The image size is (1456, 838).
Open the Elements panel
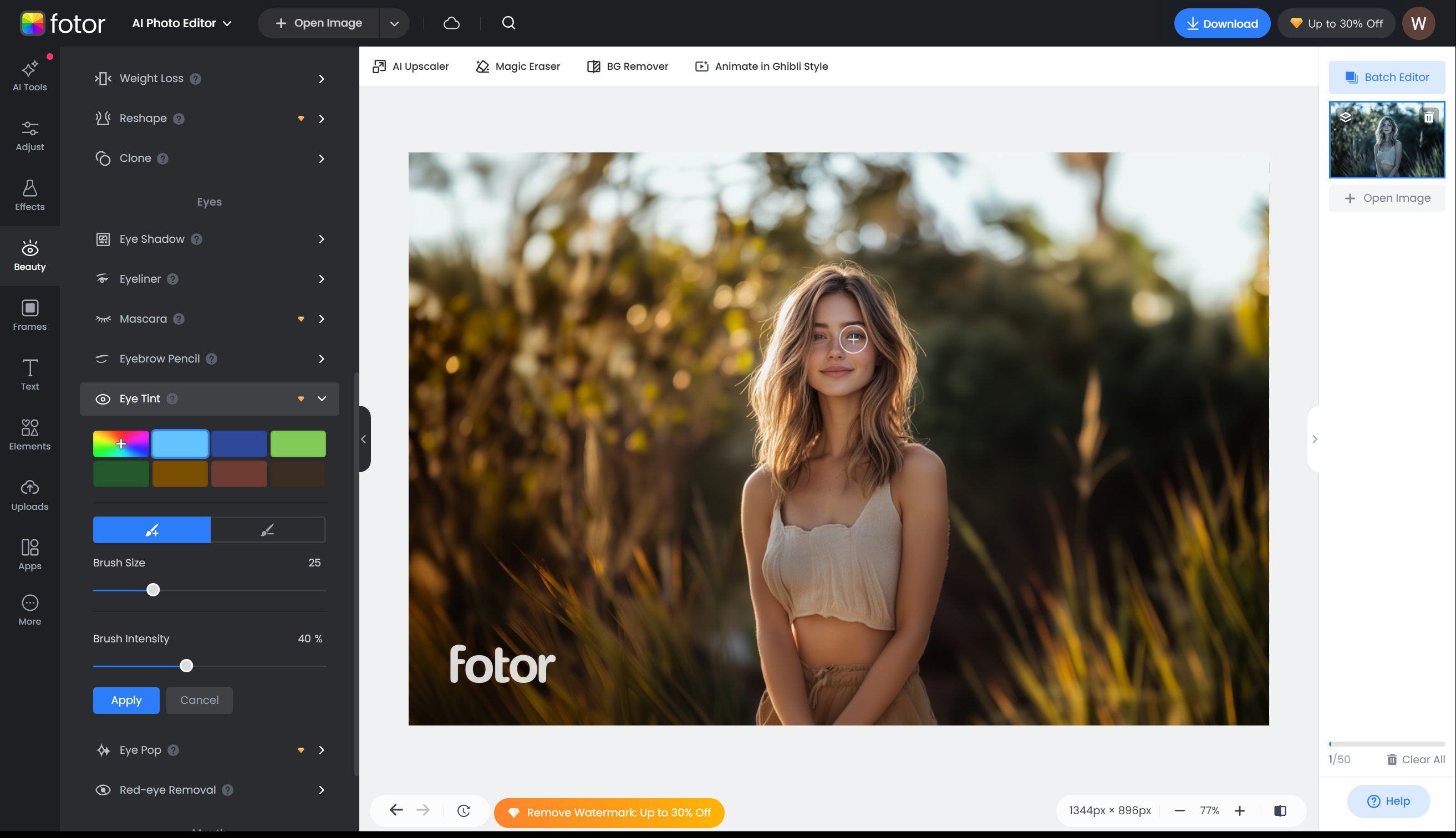click(x=29, y=435)
